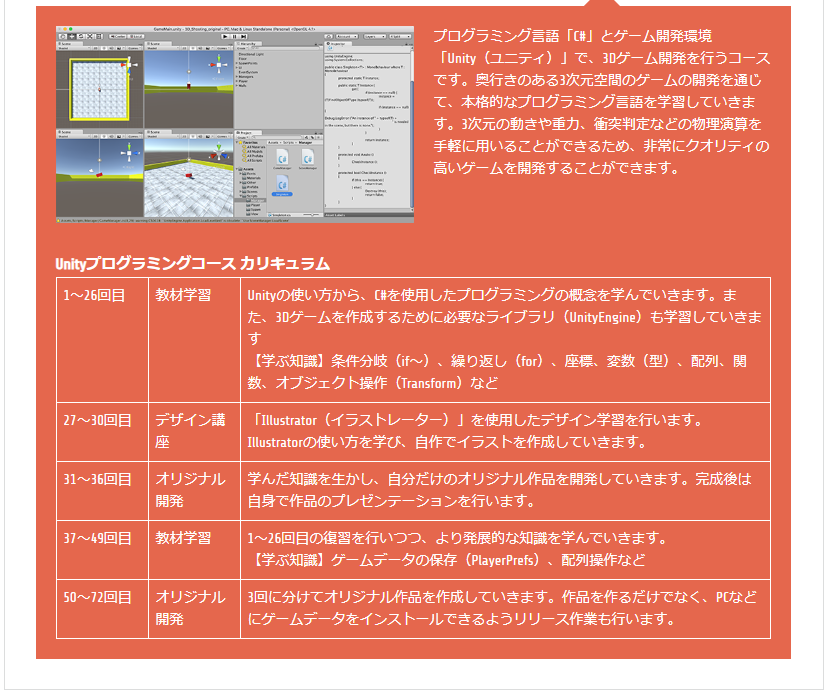
Task: Switch to the Hierarchy tab in Unity
Action: coord(249,44)
